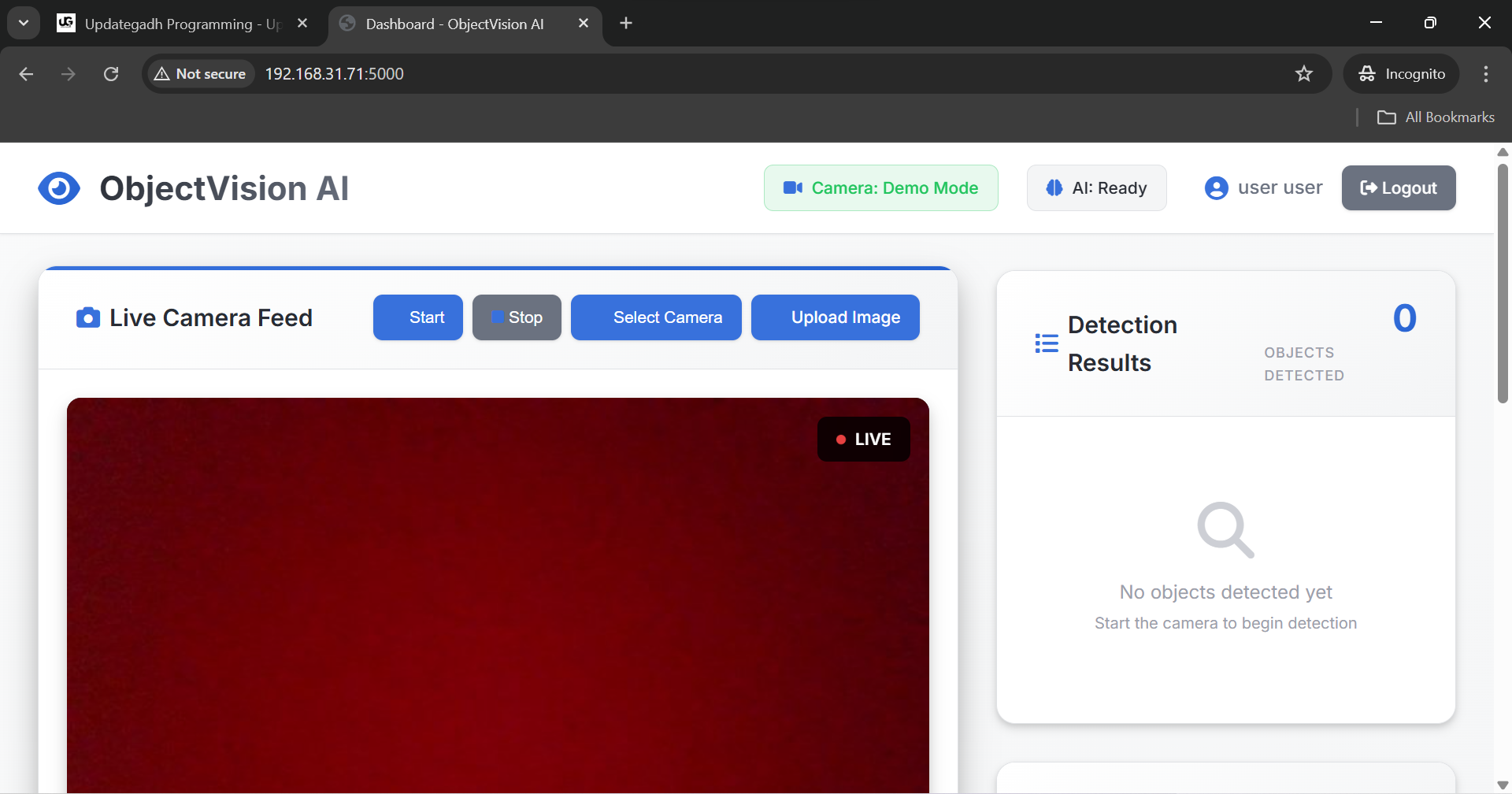Image resolution: width=1512 pixels, height=794 pixels.
Task: Click the AI: Ready status badge
Action: [1097, 187]
